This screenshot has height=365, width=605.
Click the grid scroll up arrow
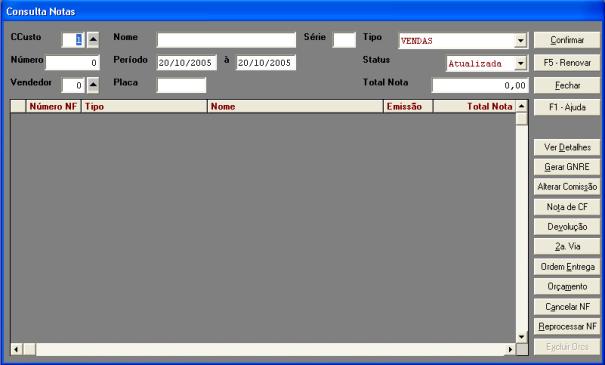point(522,106)
